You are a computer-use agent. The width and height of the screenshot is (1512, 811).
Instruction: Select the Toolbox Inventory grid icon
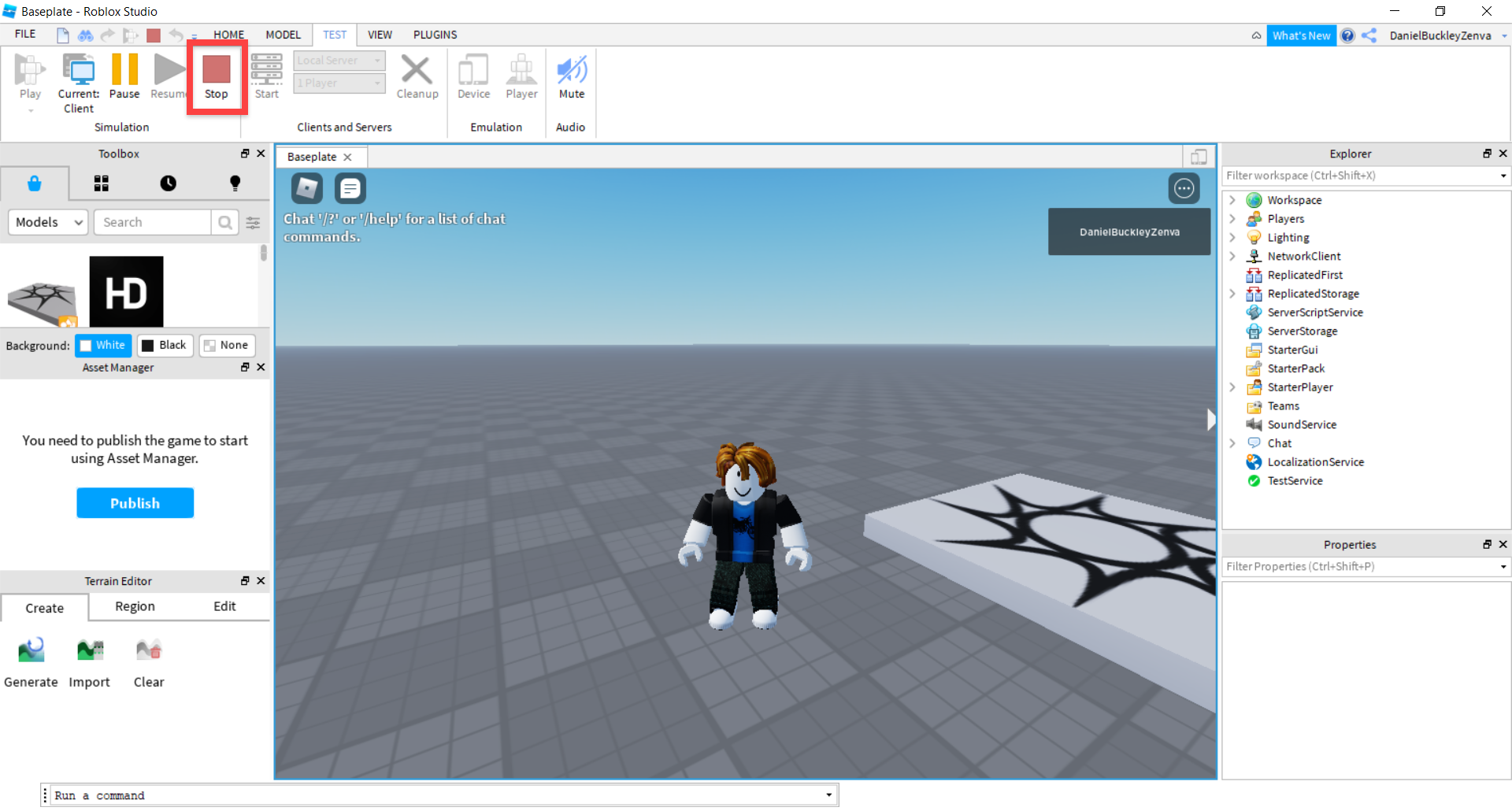102,183
